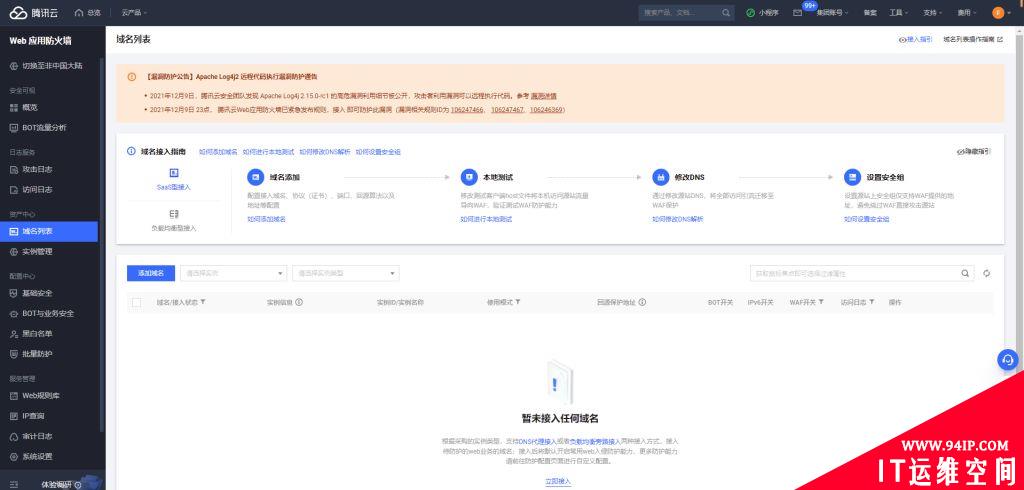Click the 基础安全 shield icon
Screen dimensions: 1024x490
click(x=14, y=293)
